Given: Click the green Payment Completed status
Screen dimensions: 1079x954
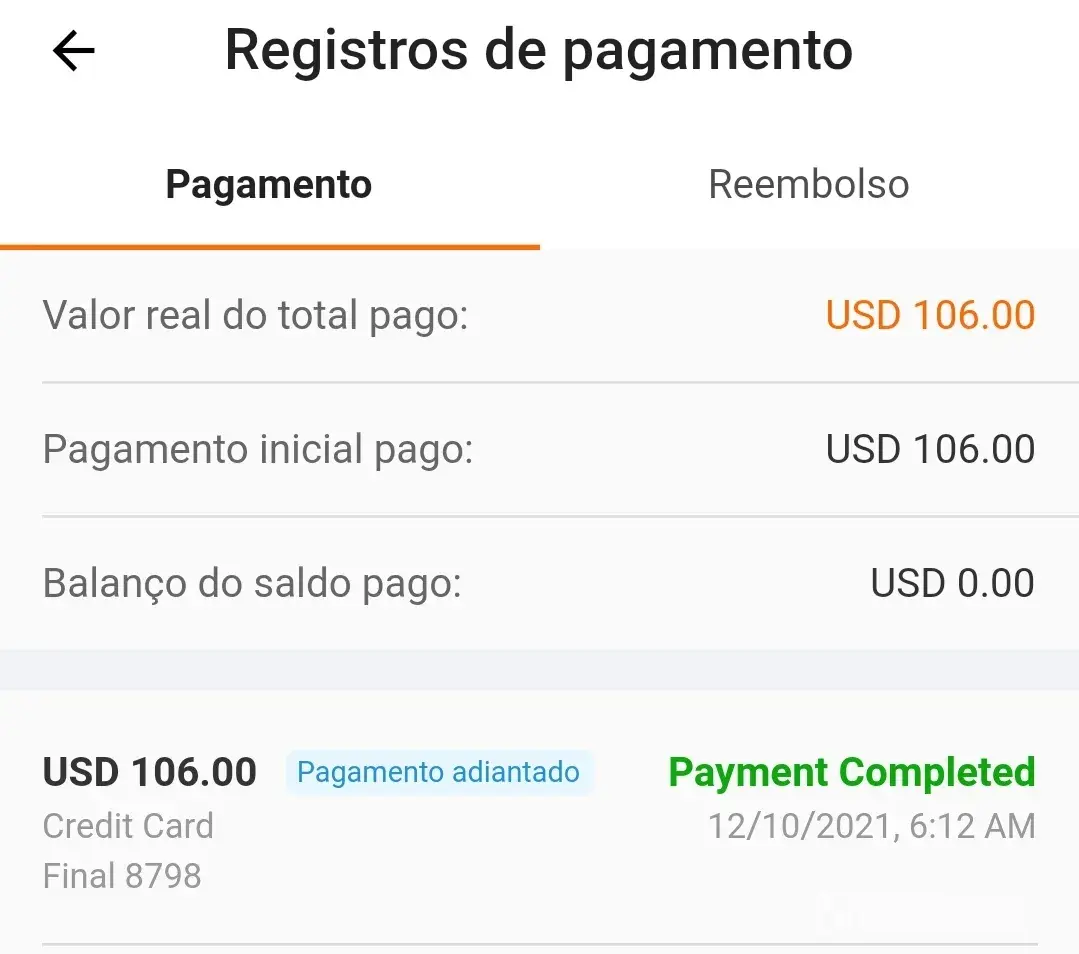Looking at the screenshot, I should tap(851, 773).
